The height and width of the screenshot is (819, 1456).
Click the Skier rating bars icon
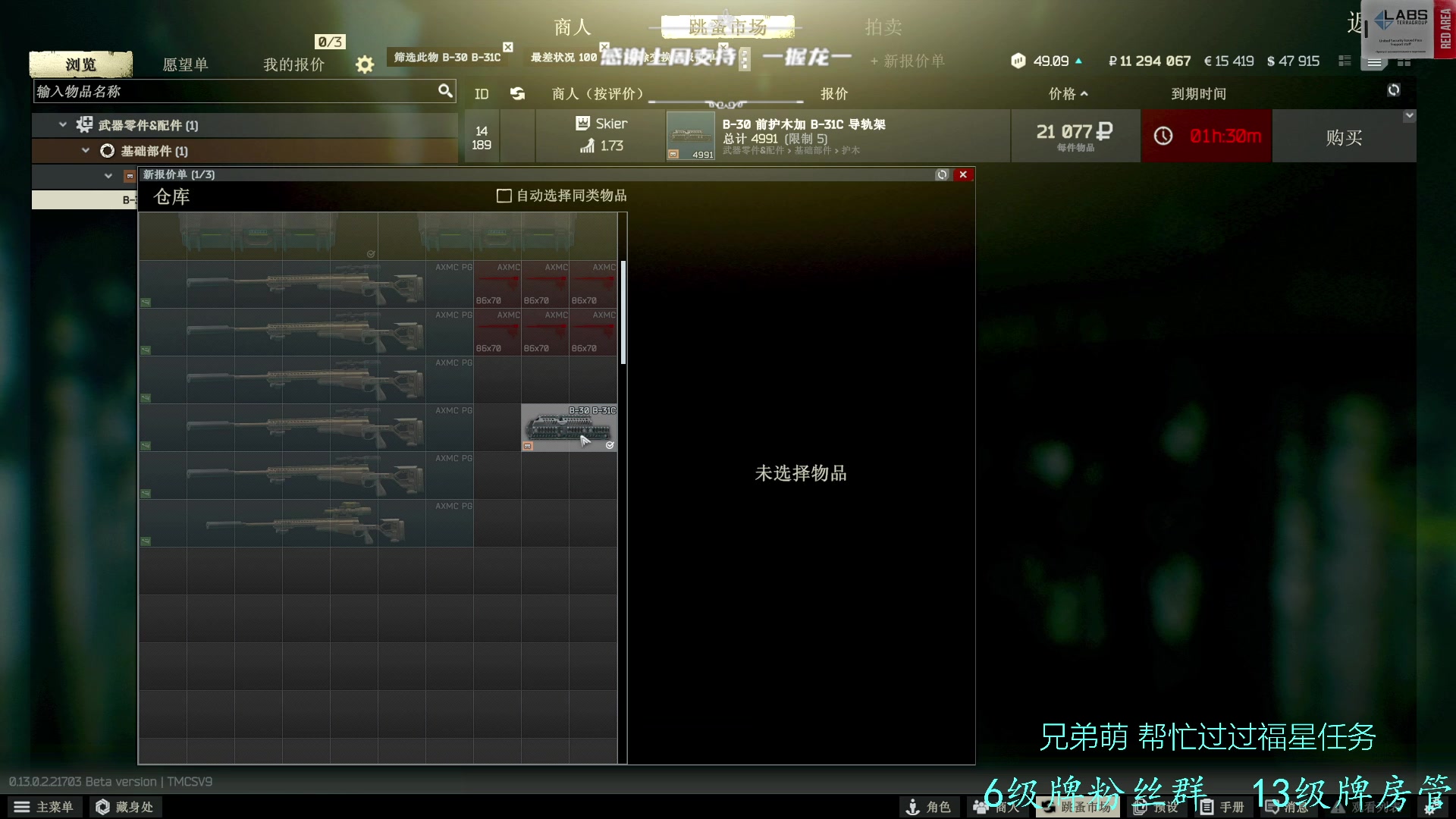pyautogui.click(x=588, y=146)
